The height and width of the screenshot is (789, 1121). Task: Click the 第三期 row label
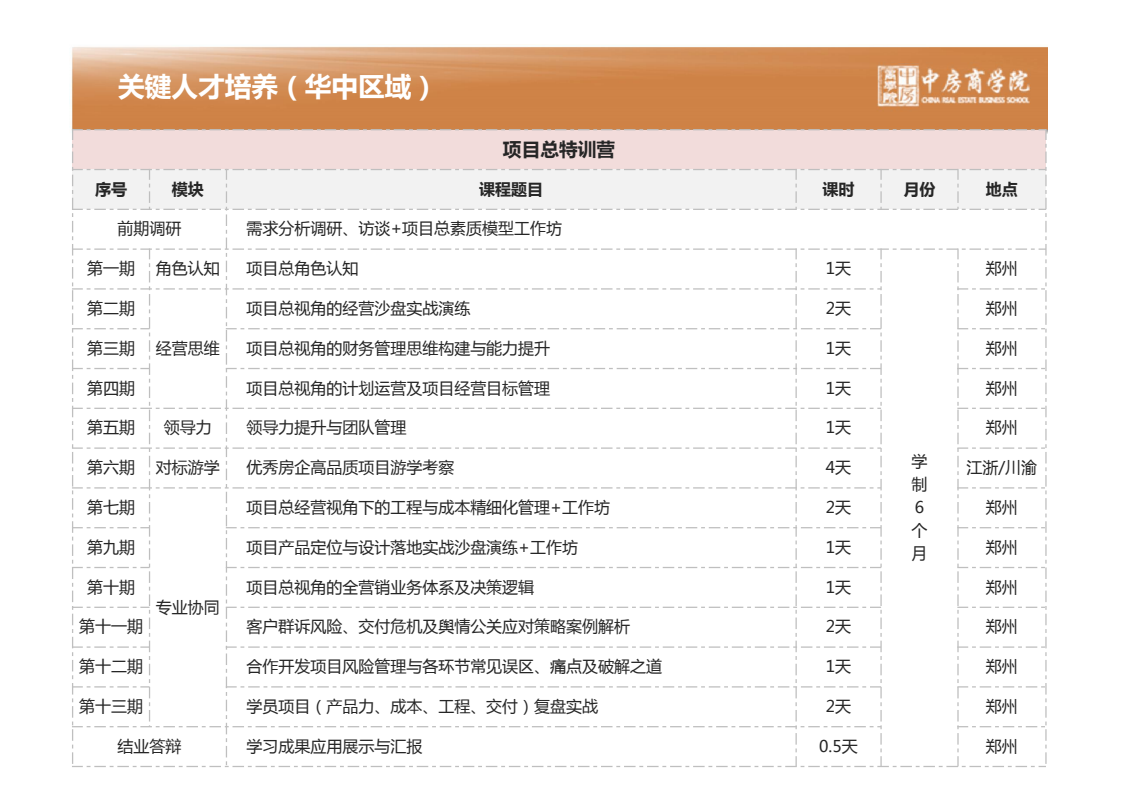[x=111, y=349]
